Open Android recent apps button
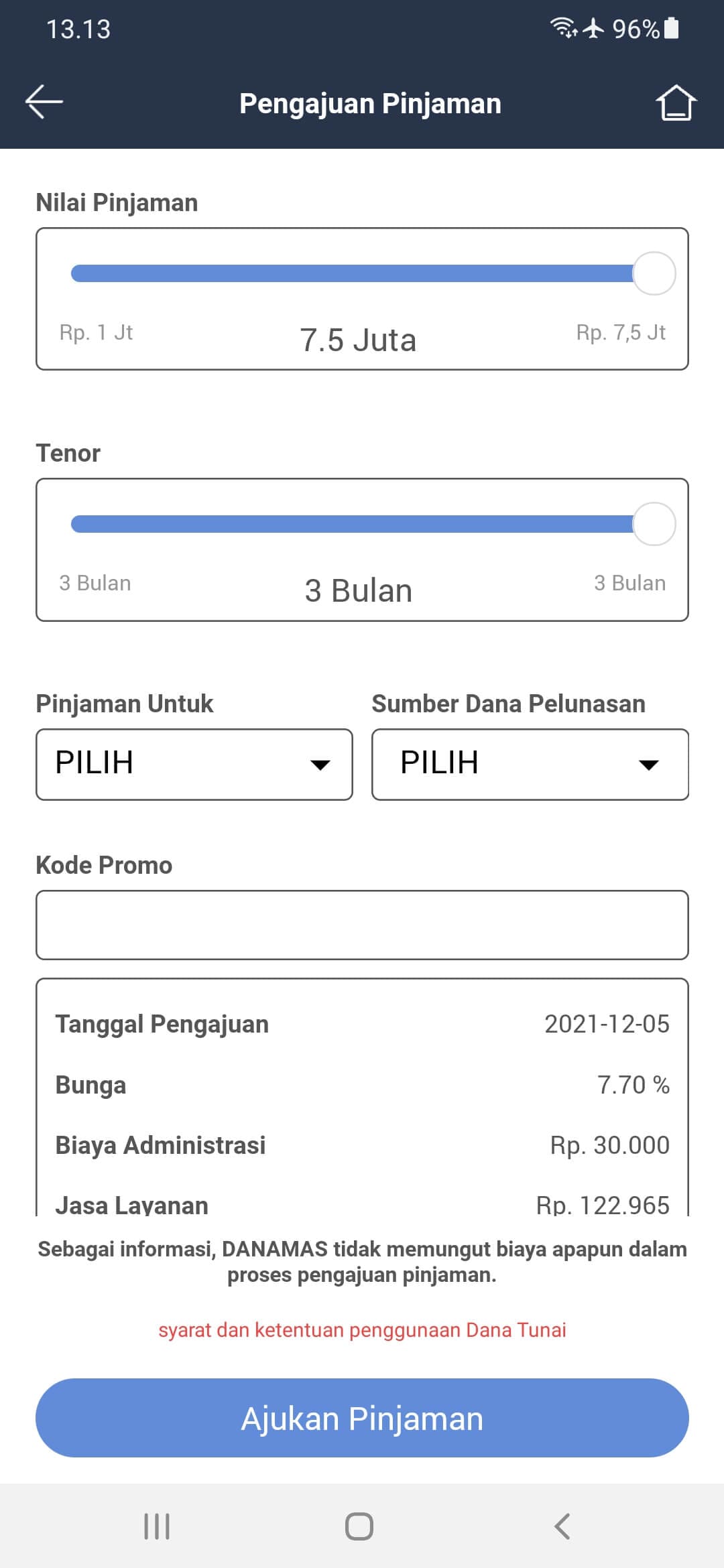Viewport: 724px width, 1568px height. 157,1526
